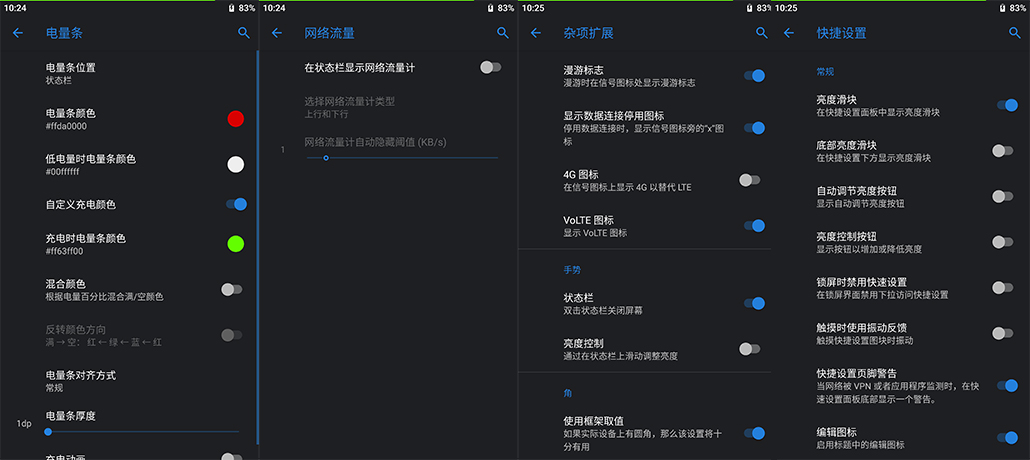Open search on the 网络流量 screen
The width and height of the screenshot is (1030, 460).
point(503,33)
